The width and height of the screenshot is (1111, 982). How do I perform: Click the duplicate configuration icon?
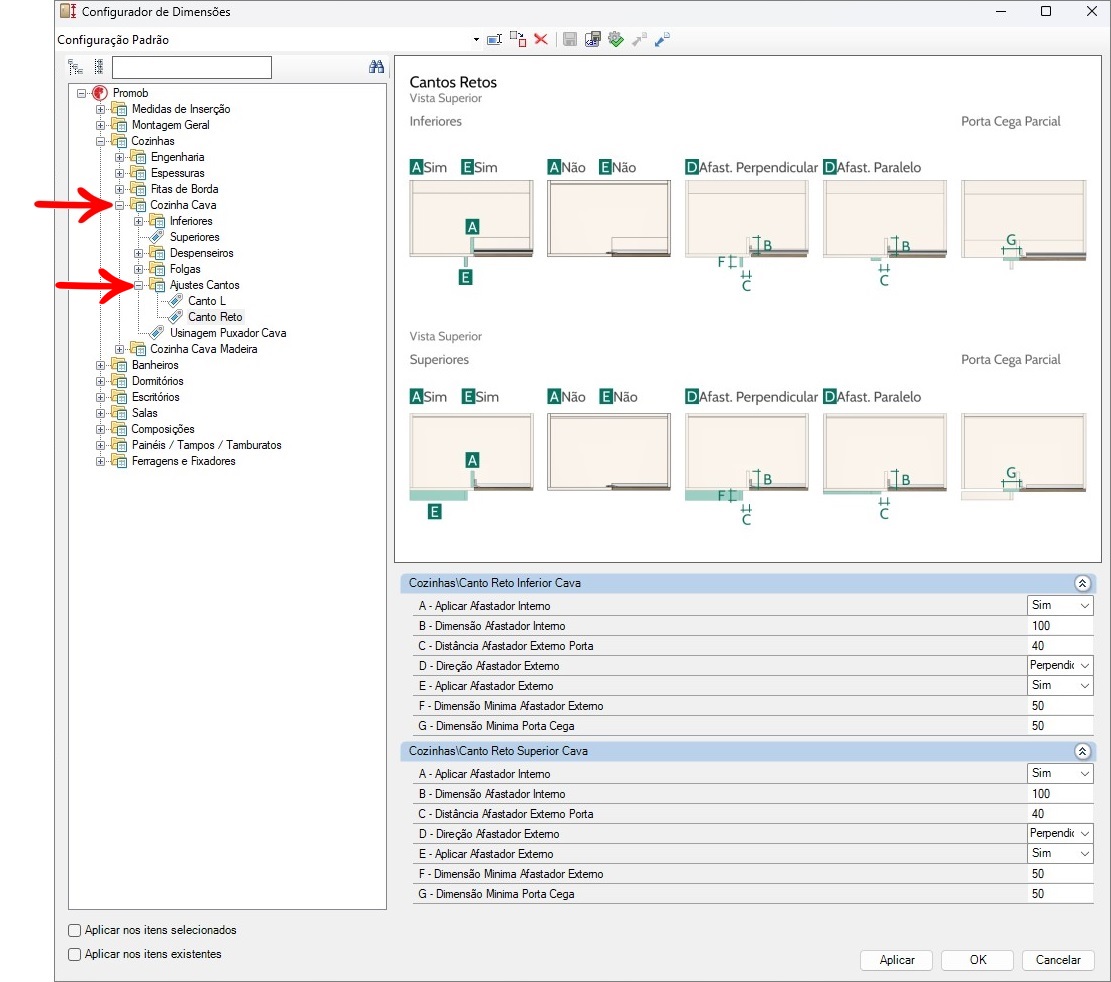(x=517, y=39)
